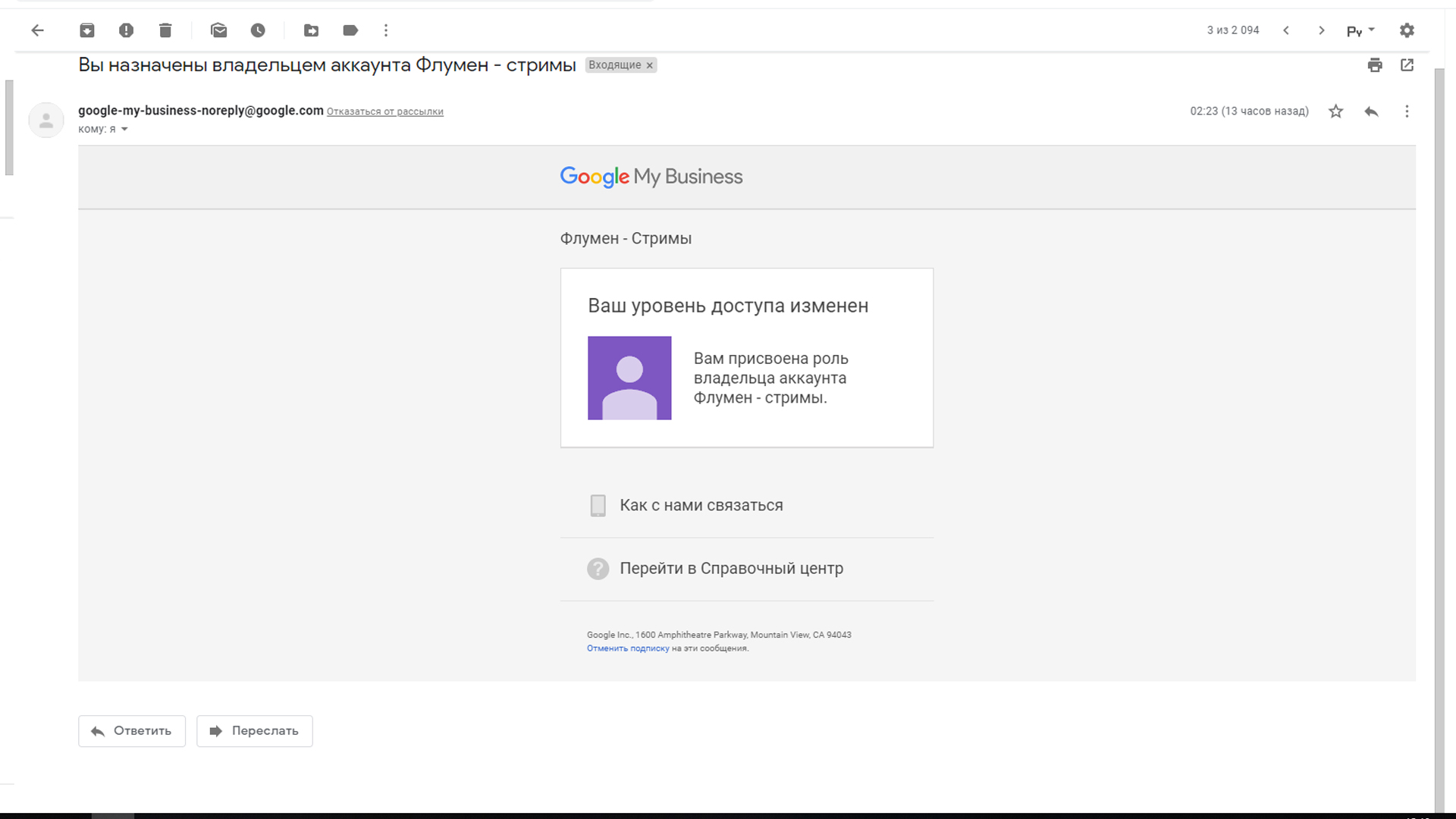Click the phone icon beside contact link
Screen dimensions: 1456x819
[598, 505]
